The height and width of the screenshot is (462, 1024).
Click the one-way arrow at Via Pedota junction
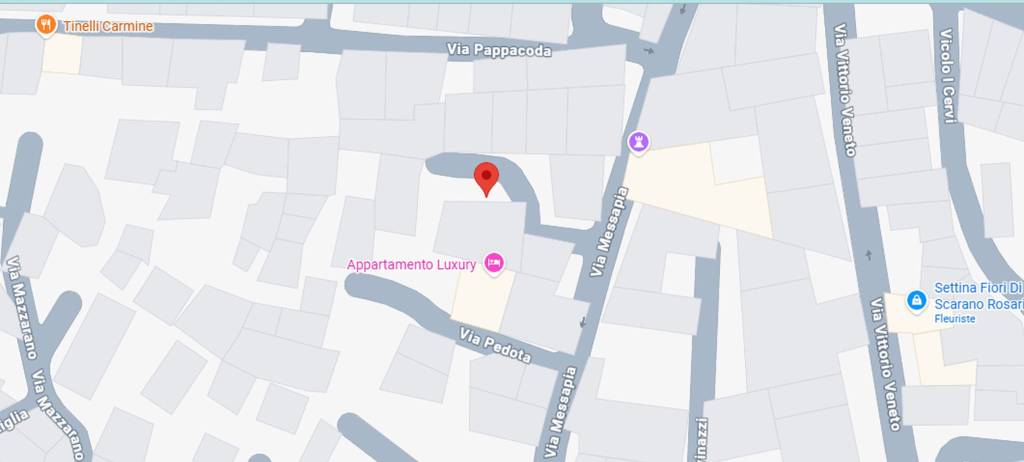click(x=583, y=322)
